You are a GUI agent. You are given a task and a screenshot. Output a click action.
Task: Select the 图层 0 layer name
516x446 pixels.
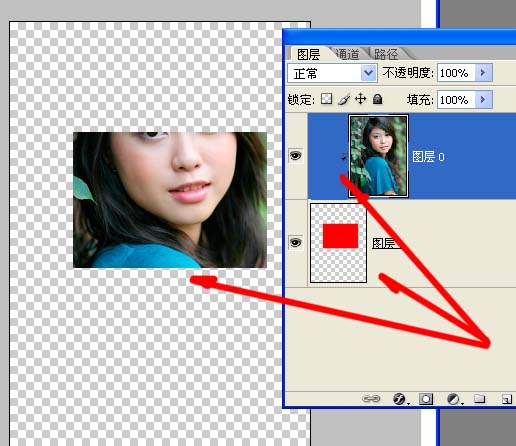[428, 157]
